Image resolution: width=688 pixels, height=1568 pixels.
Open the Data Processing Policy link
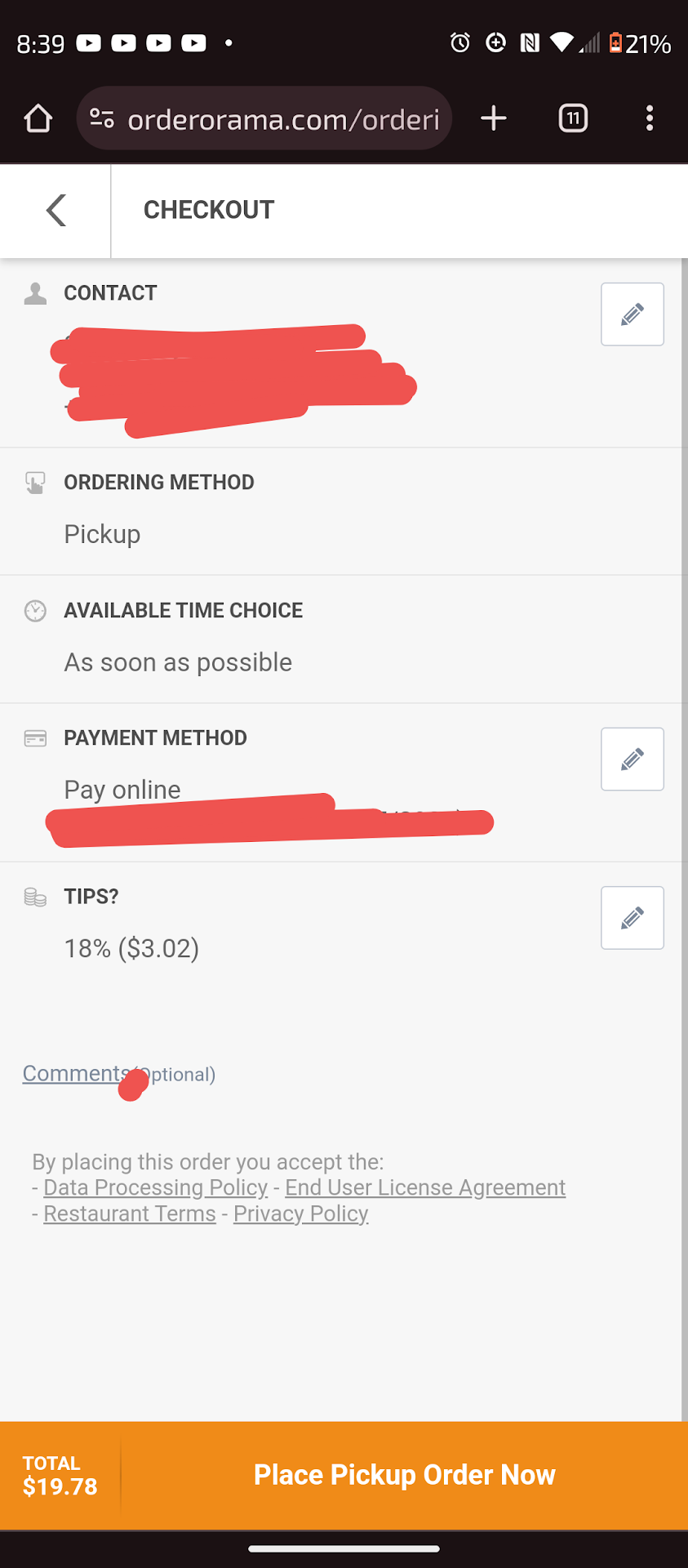pyautogui.click(x=155, y=1187)
